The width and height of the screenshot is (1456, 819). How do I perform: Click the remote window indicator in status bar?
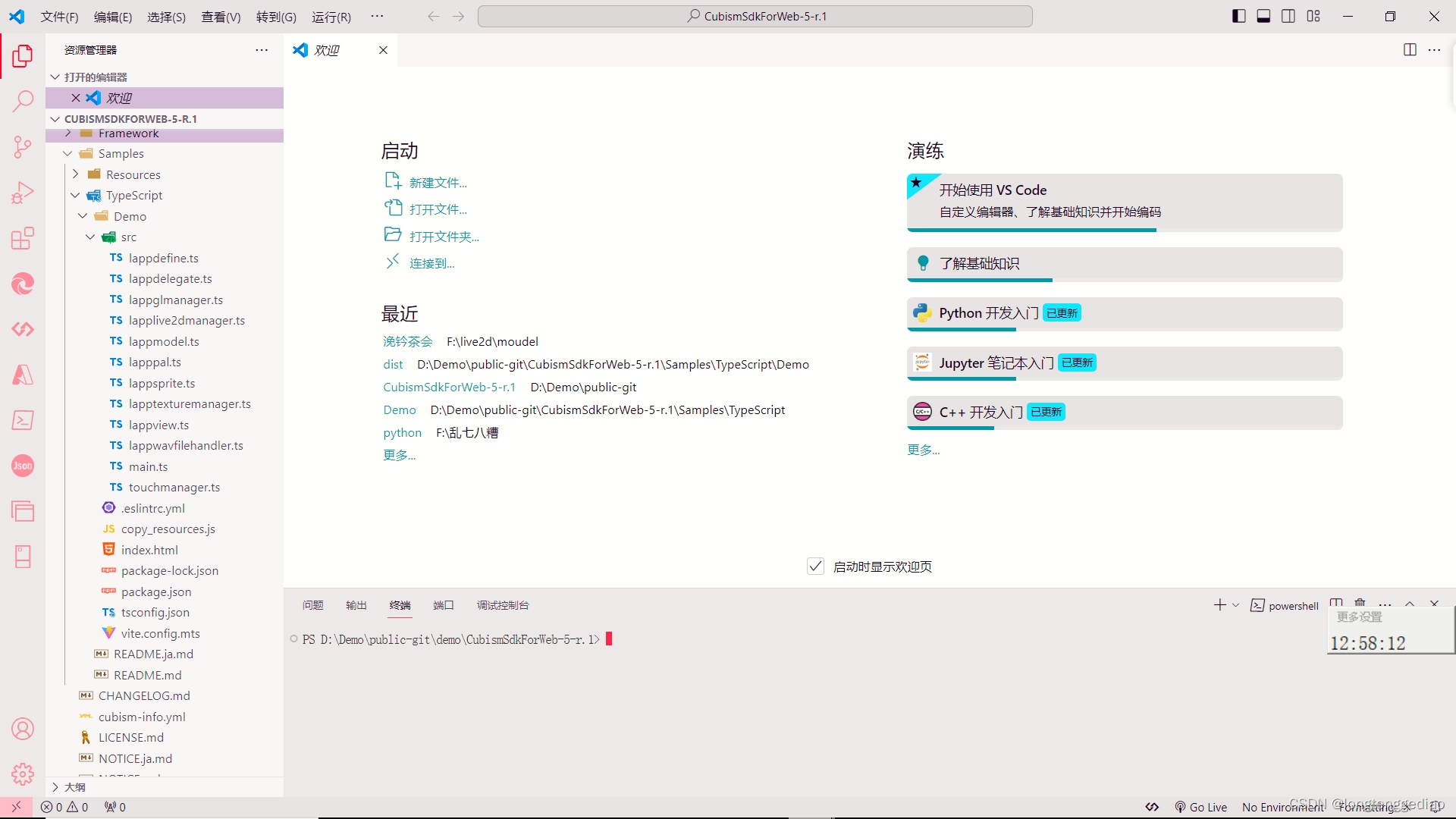coord(16,807)
